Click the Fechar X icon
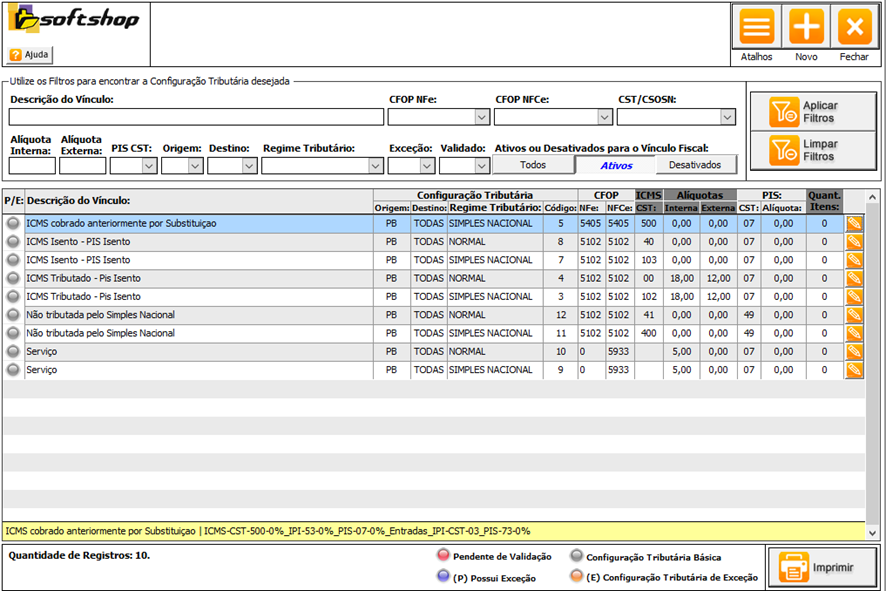This screenshot has width=886, height=591. click(854, 27)
